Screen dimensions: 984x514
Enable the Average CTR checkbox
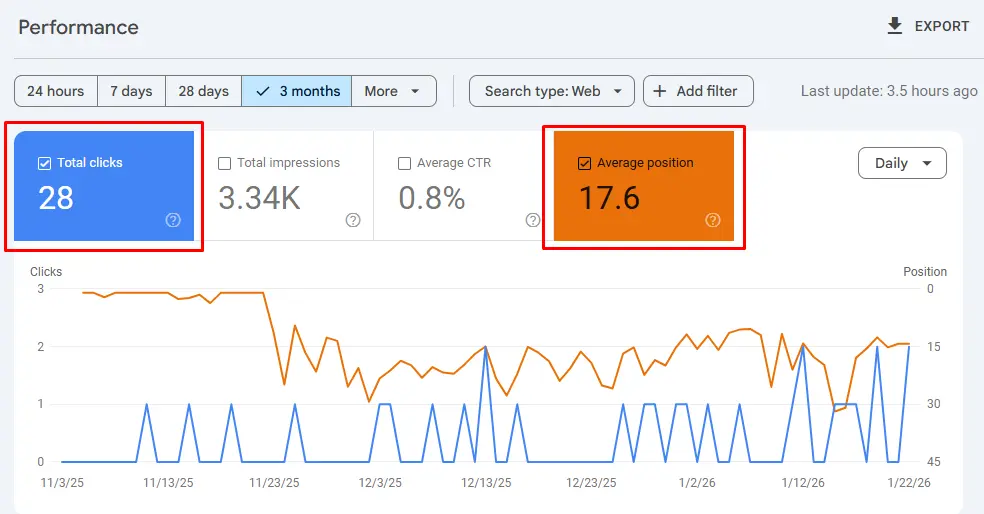404,163
